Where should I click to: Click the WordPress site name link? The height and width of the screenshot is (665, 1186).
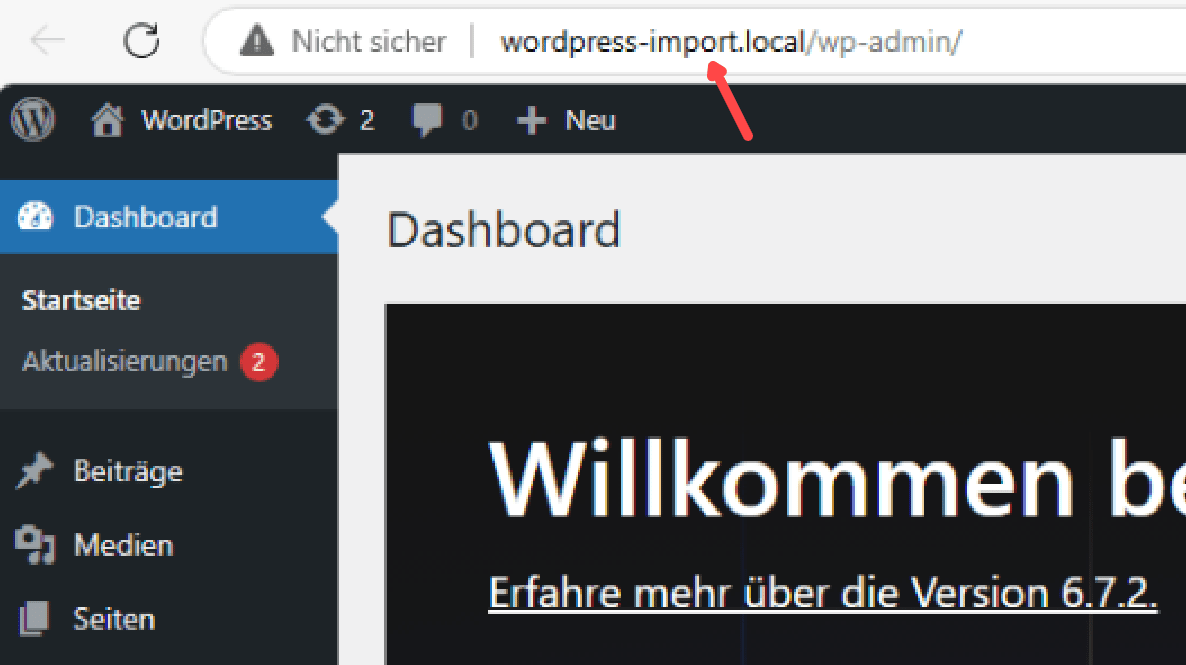(206, 121)
